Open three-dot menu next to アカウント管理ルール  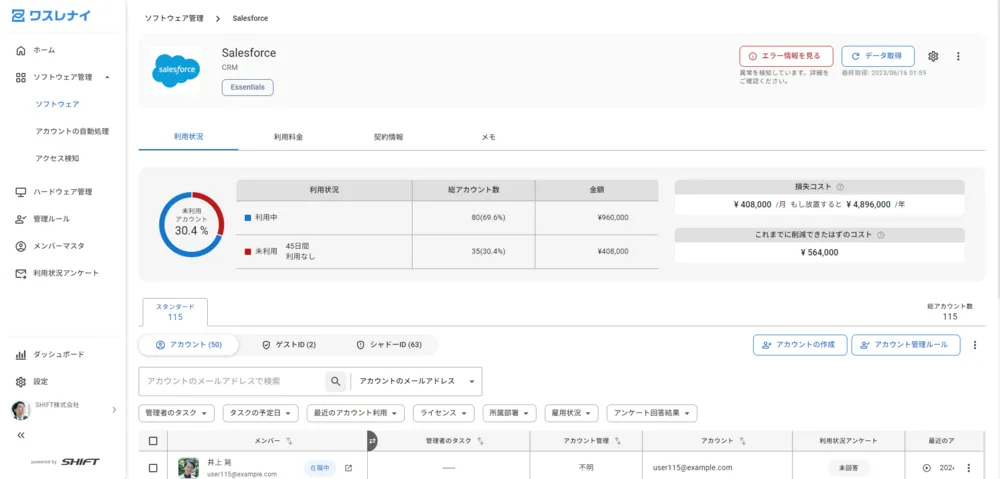(x=974, y=345)
